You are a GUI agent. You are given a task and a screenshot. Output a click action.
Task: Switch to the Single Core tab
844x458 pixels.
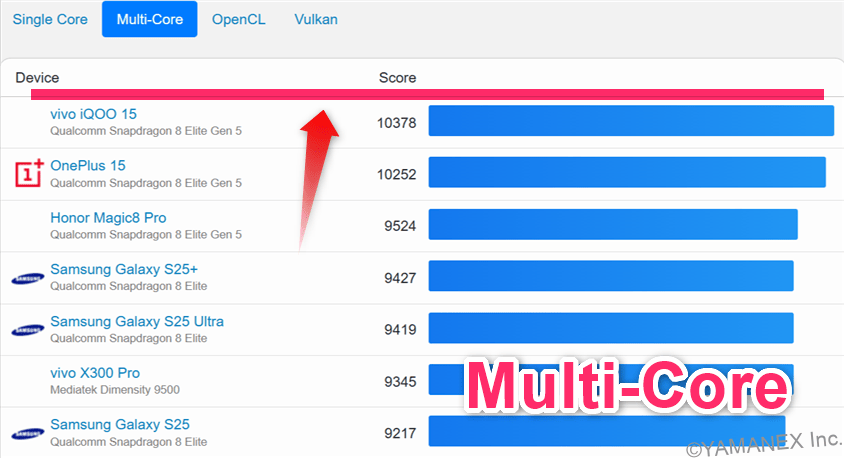point(50,19)
